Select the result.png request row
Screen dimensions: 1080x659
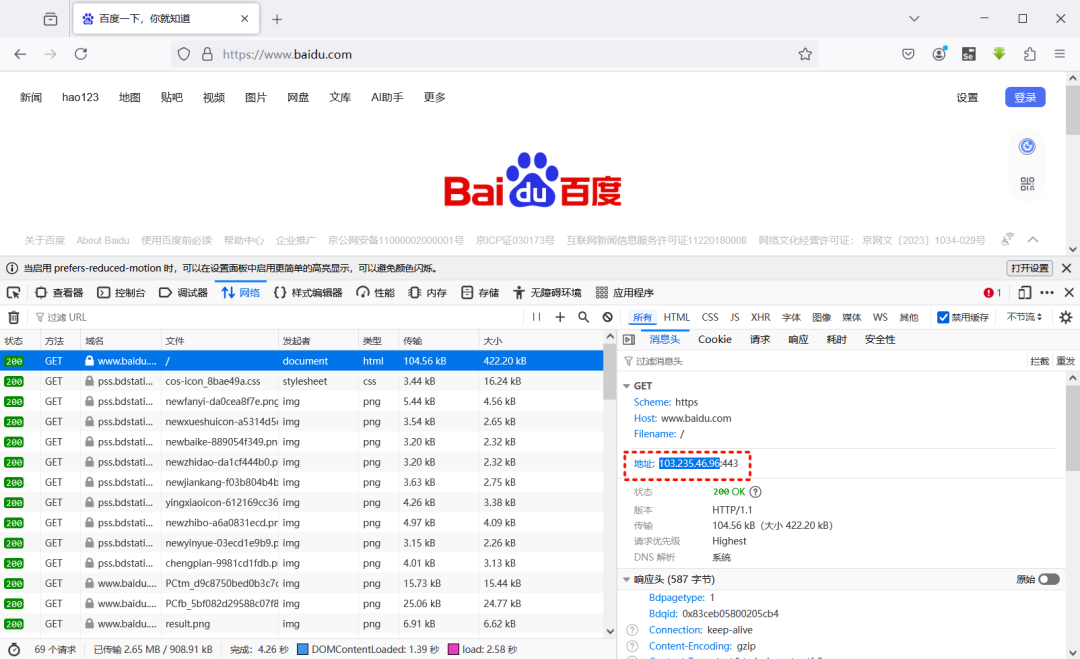(302, 624)
